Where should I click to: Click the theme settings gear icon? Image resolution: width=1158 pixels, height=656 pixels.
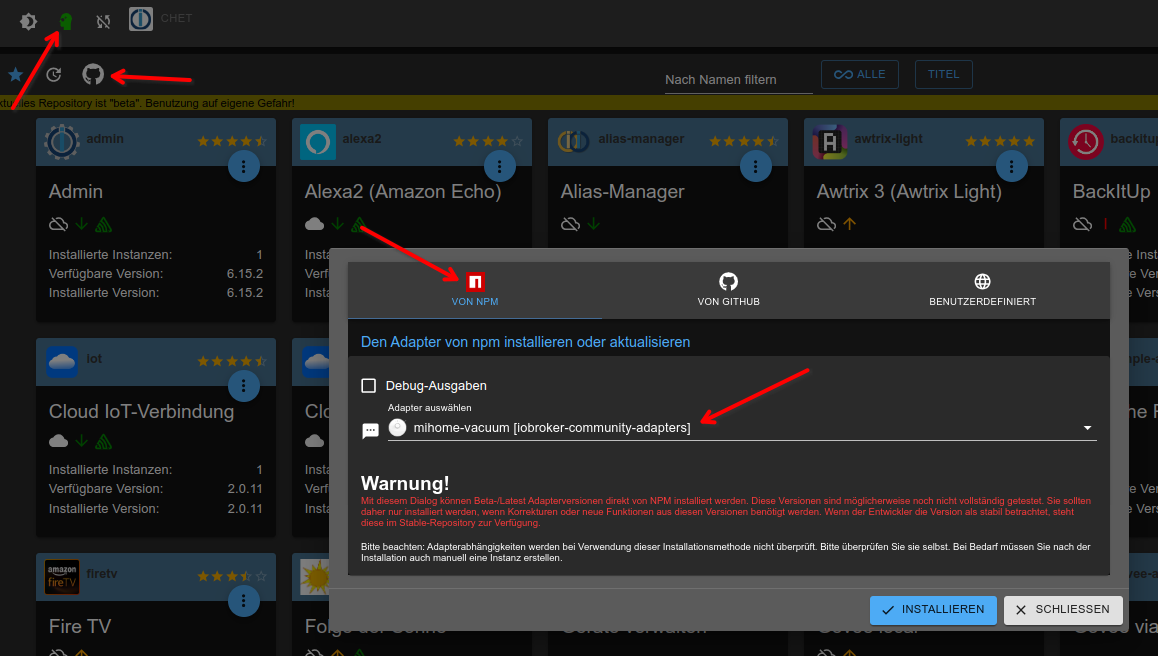pos(28,21)
